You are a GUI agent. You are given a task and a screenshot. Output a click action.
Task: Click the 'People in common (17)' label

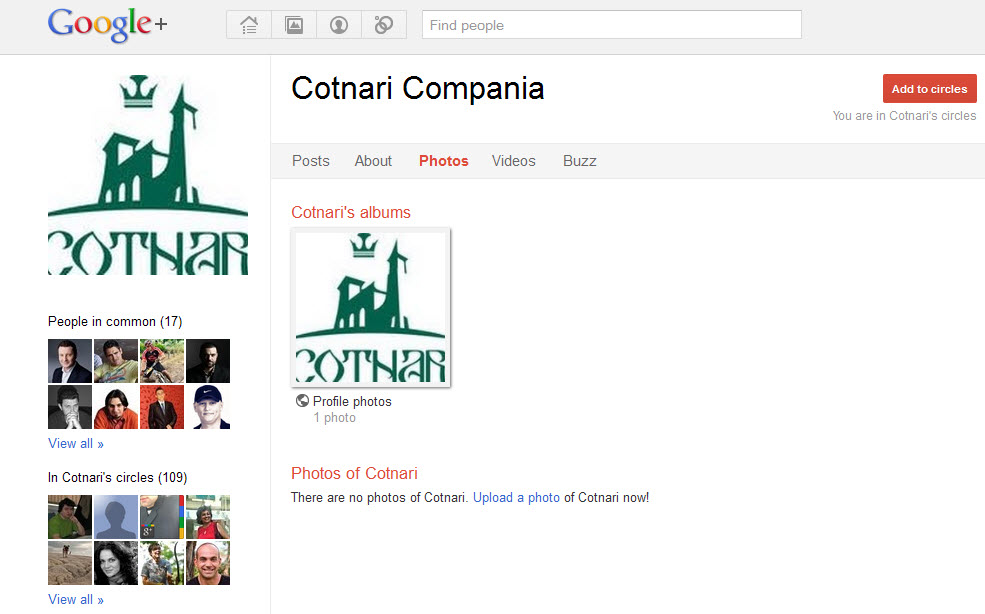coord(115,322)
